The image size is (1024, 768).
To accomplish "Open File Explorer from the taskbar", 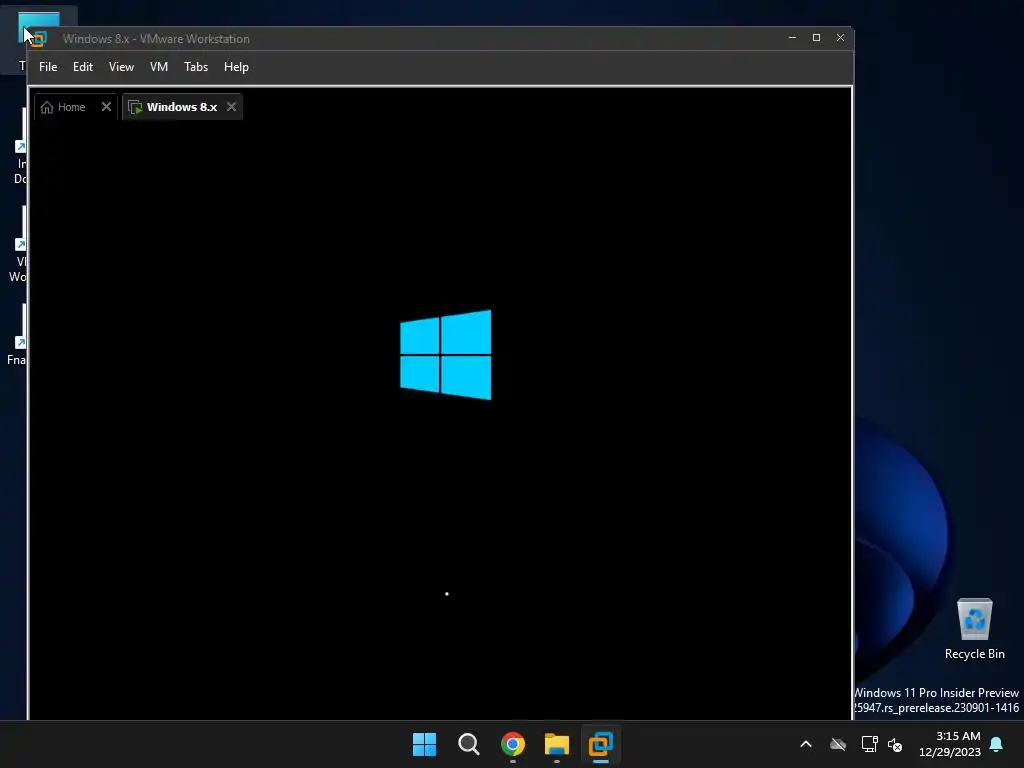I will 556,744.
